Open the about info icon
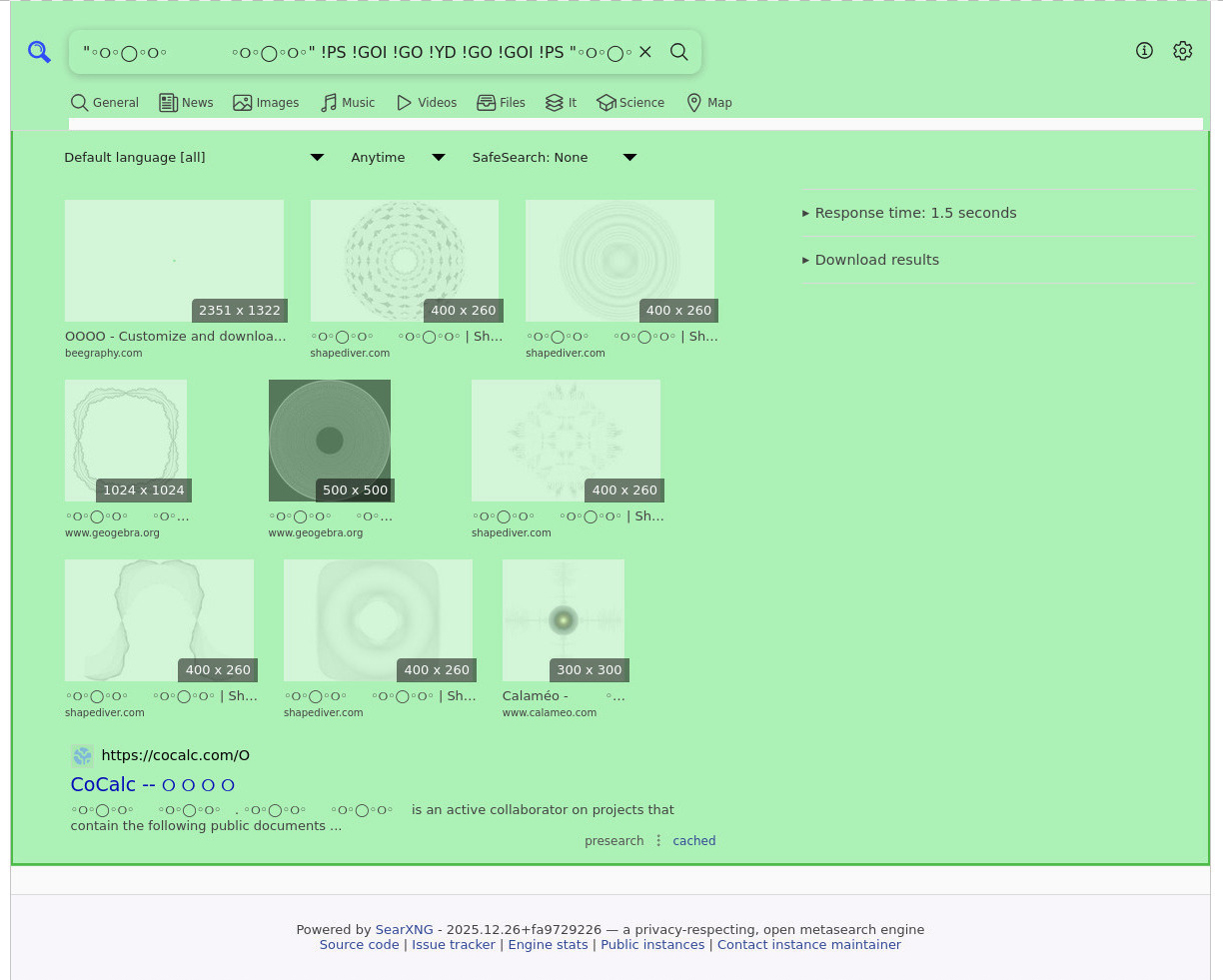The image size is (1223, 980). (x=1145, y=51)
